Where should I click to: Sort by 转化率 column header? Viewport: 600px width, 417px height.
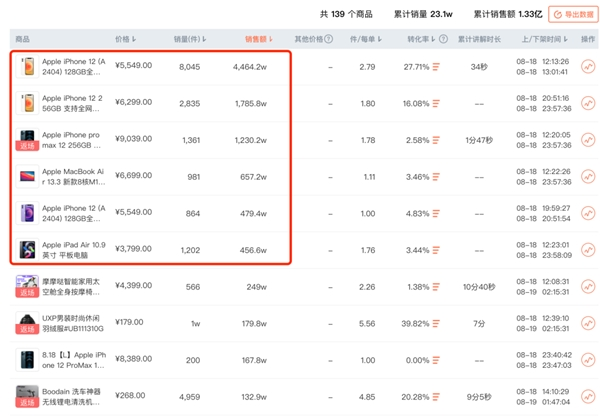pos(421,39)
